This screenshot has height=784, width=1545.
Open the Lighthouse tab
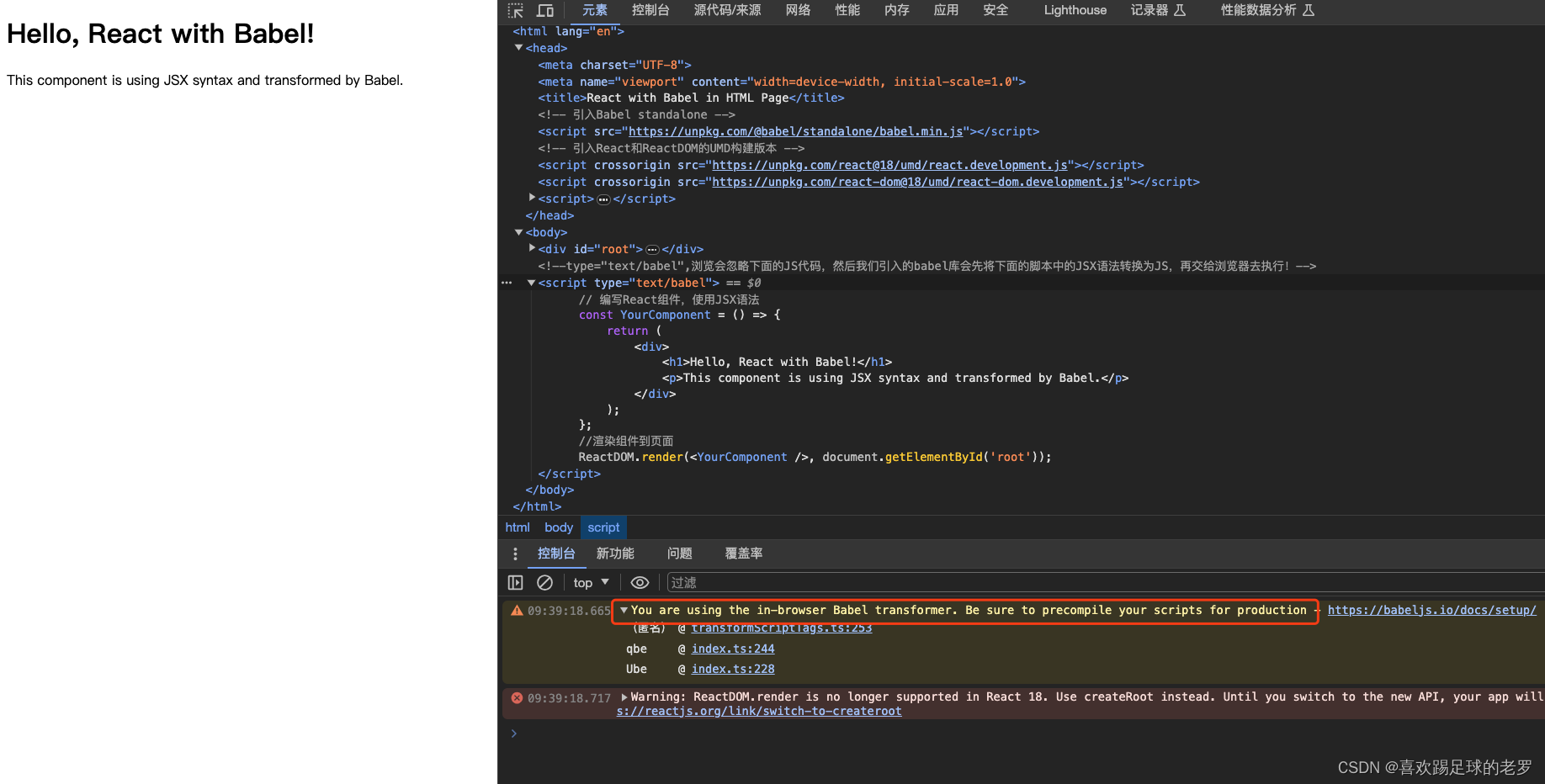1075,10
